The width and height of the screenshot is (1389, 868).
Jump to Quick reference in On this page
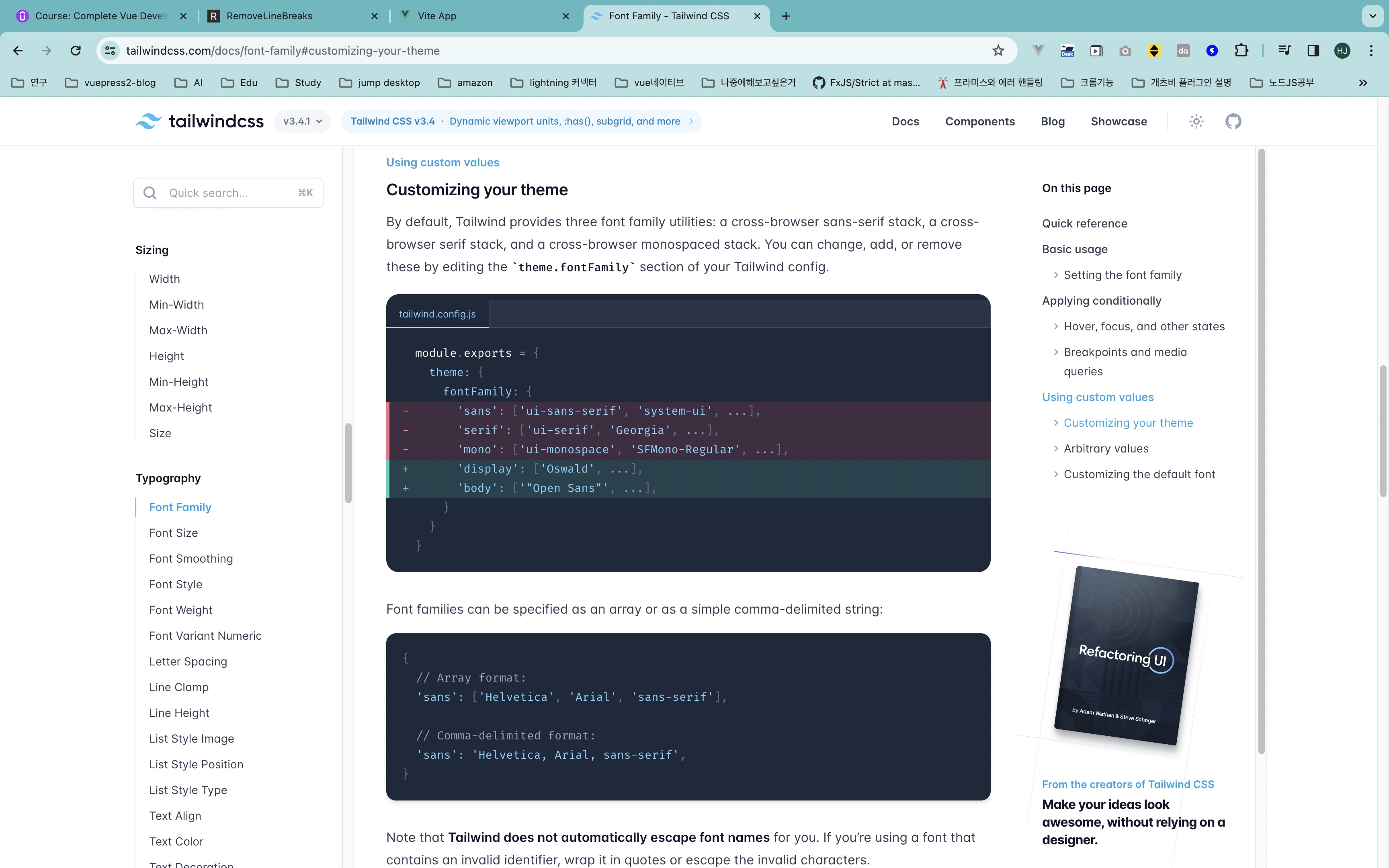click(1084, 223)
